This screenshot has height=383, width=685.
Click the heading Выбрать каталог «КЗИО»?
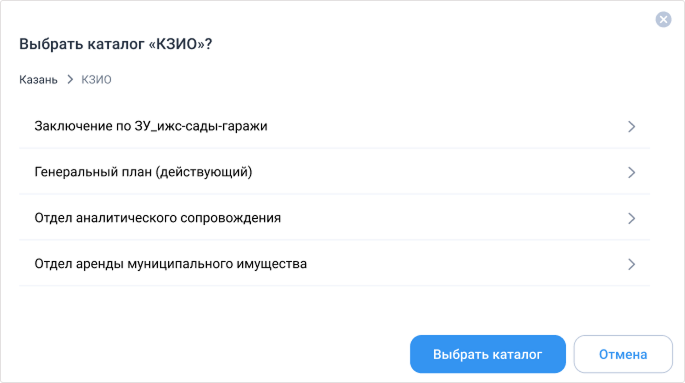pyautogui.click(x=116, y=44)
